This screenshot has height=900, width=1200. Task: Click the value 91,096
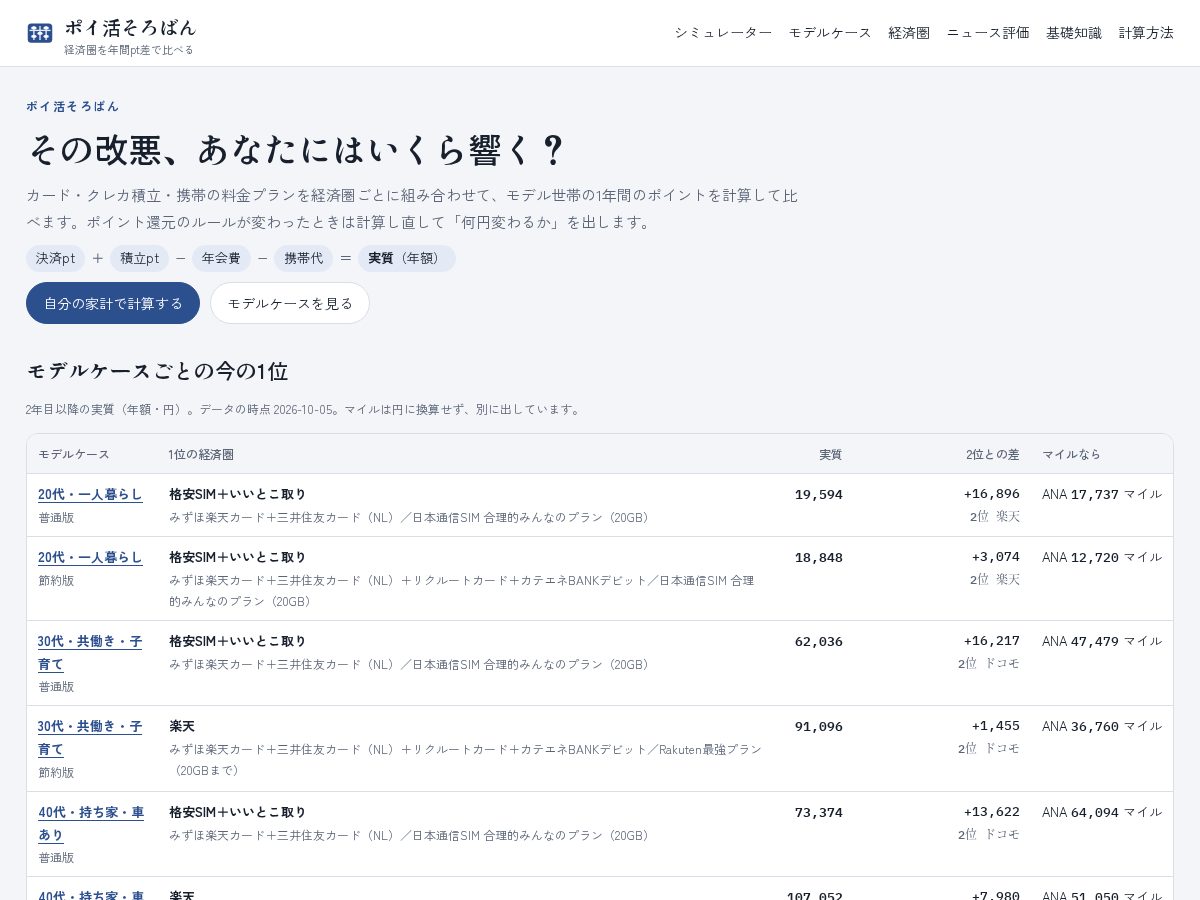coord(819,726)
